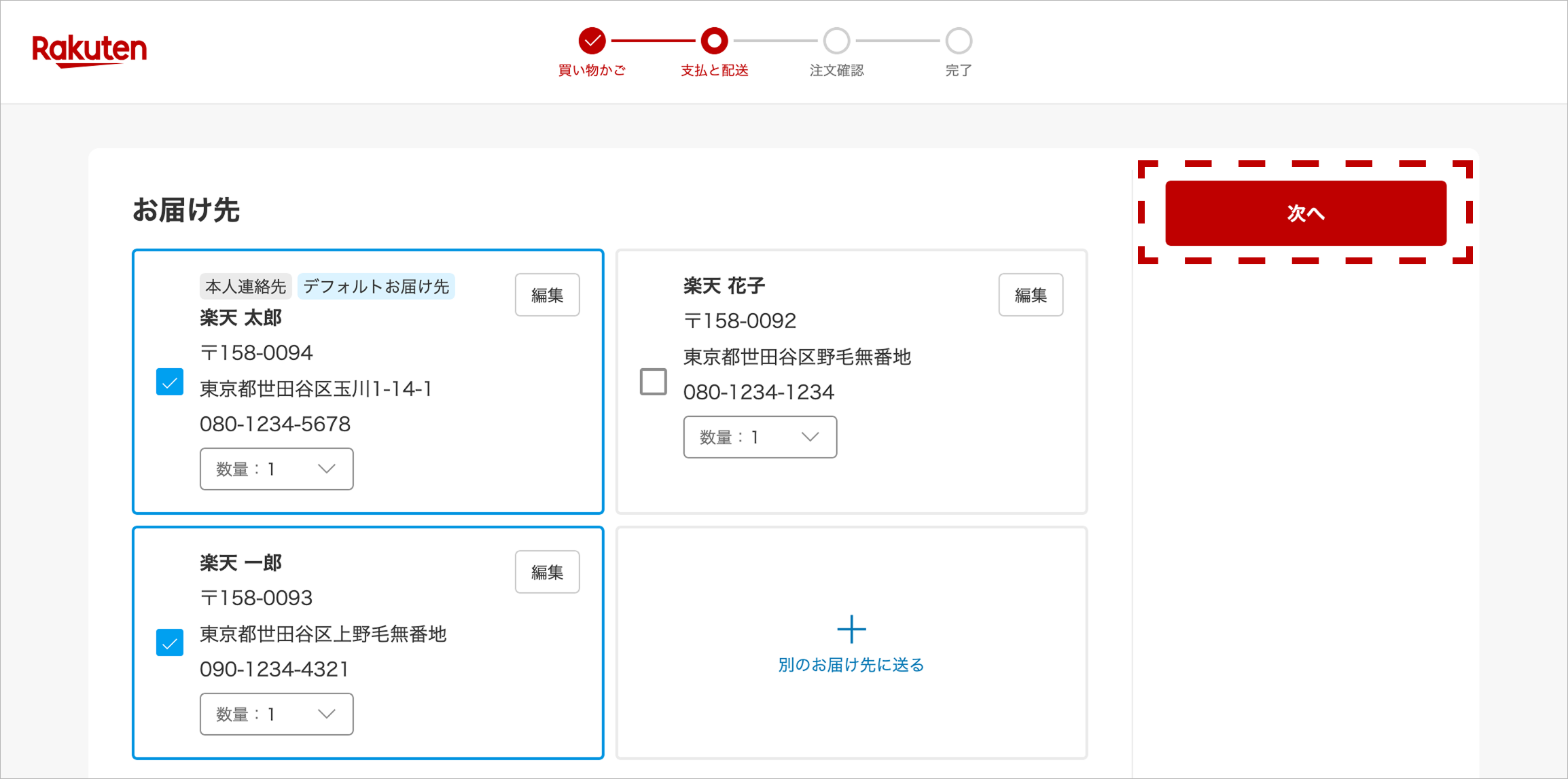Edit the 楽天 一郎 address
This screenshot has width=1568, height=779.
coord(547,572)
